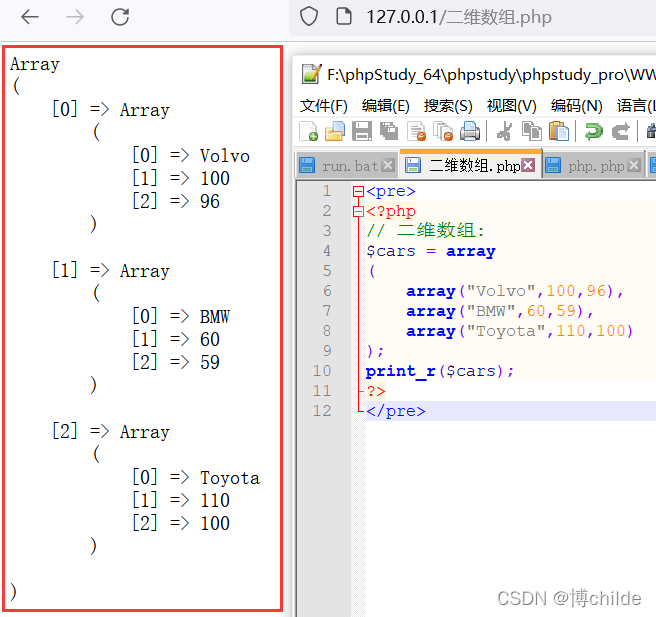Screen dimensions: 656x617
Task: Collapse the <?php fold marker
Action: (358, 212)
